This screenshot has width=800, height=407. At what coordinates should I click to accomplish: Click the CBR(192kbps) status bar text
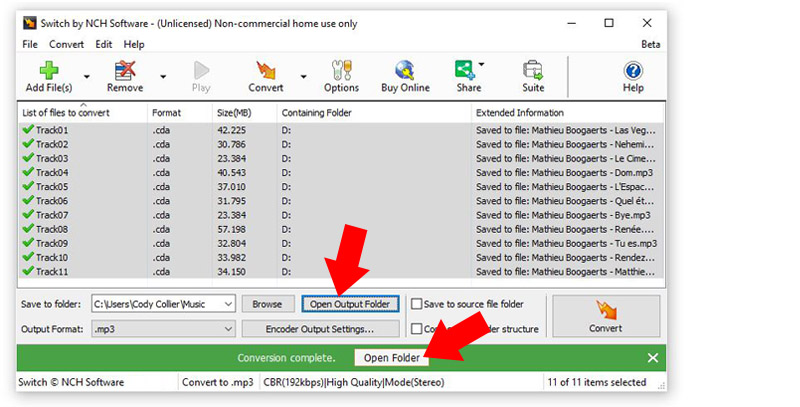(354, 382)
